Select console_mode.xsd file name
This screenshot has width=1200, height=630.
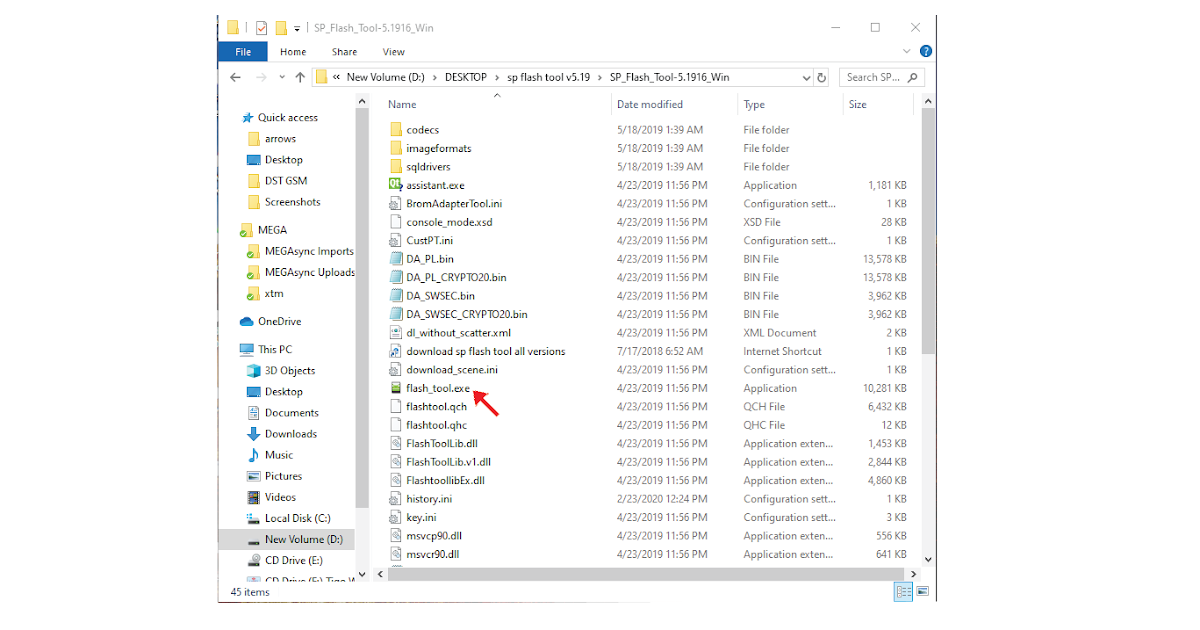coord(449,222)
